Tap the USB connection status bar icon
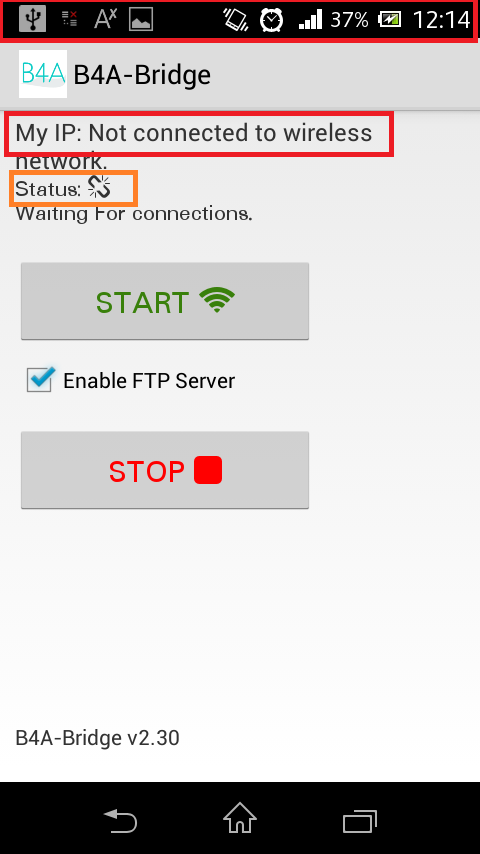The image size is (480, 854). [x=33, y=20]
